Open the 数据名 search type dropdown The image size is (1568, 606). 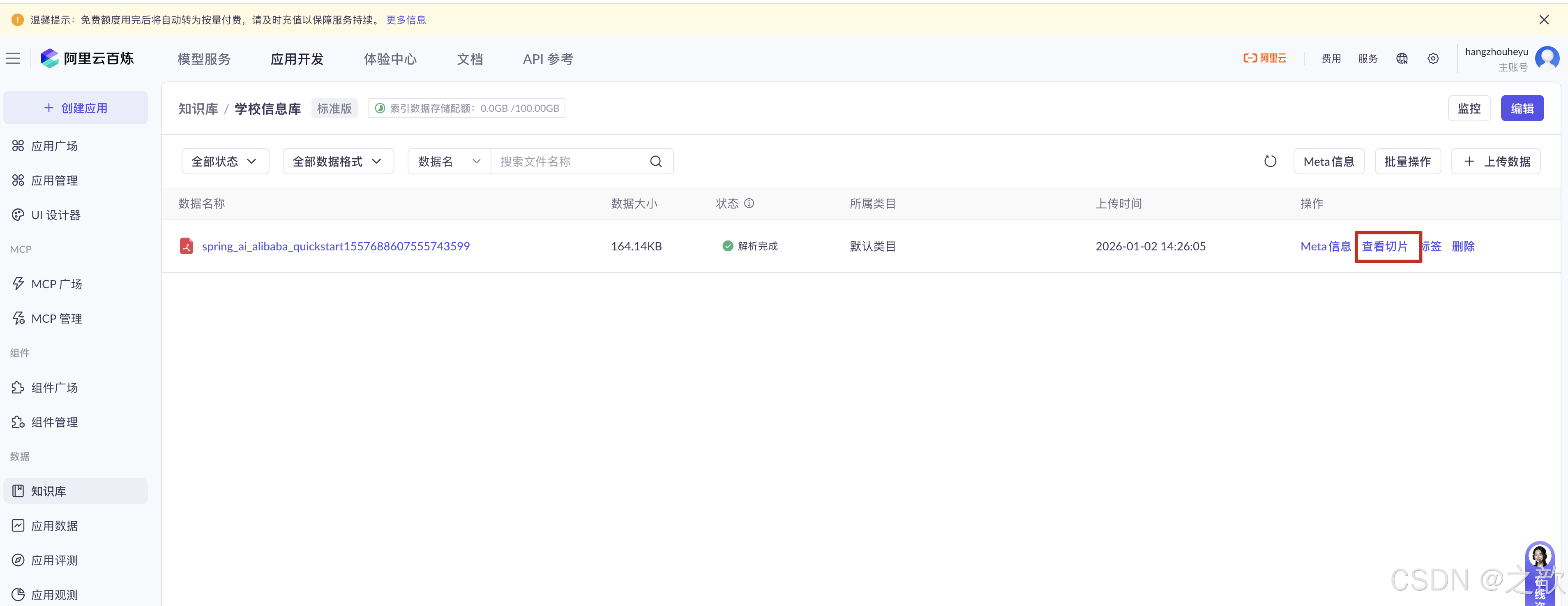click(449, 162)
